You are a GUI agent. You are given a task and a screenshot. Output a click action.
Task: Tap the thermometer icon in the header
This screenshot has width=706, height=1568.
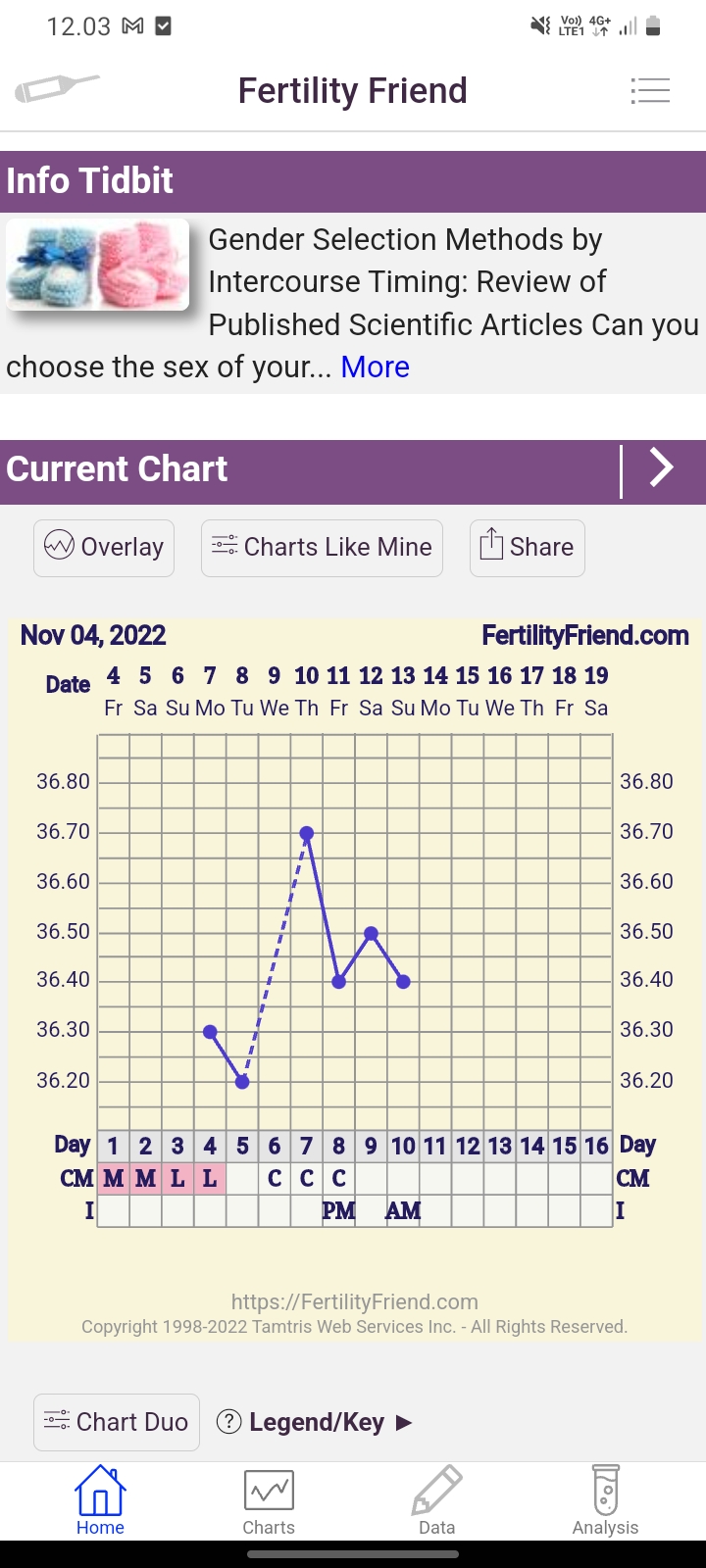pyautogui.click(x=57, y=89)
